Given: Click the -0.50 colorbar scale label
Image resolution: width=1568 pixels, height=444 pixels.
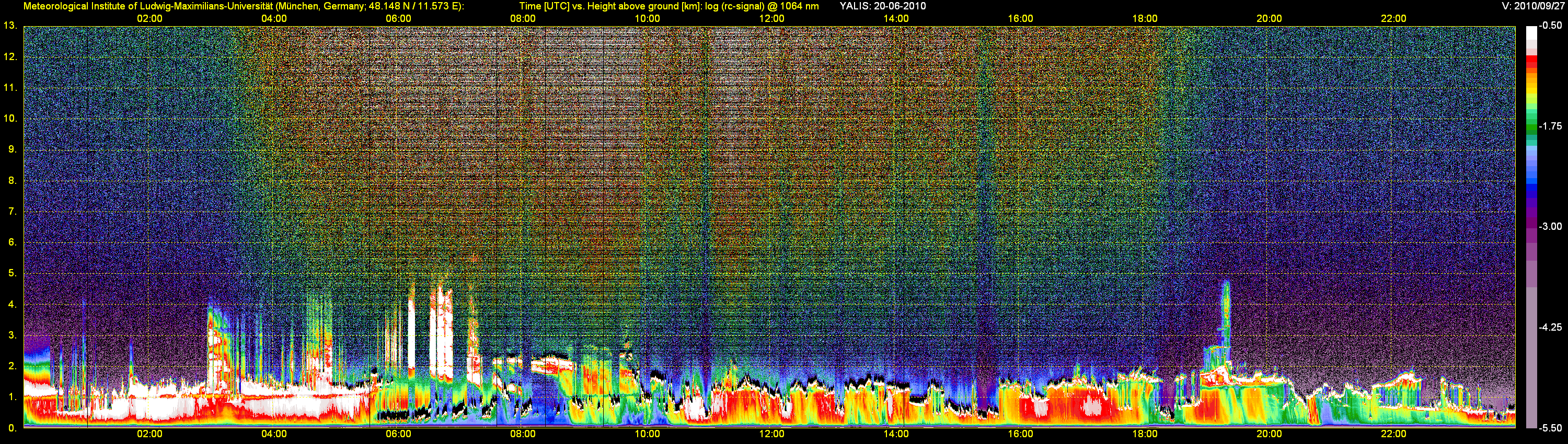Looking at the screenshot, I should 1550,26.
